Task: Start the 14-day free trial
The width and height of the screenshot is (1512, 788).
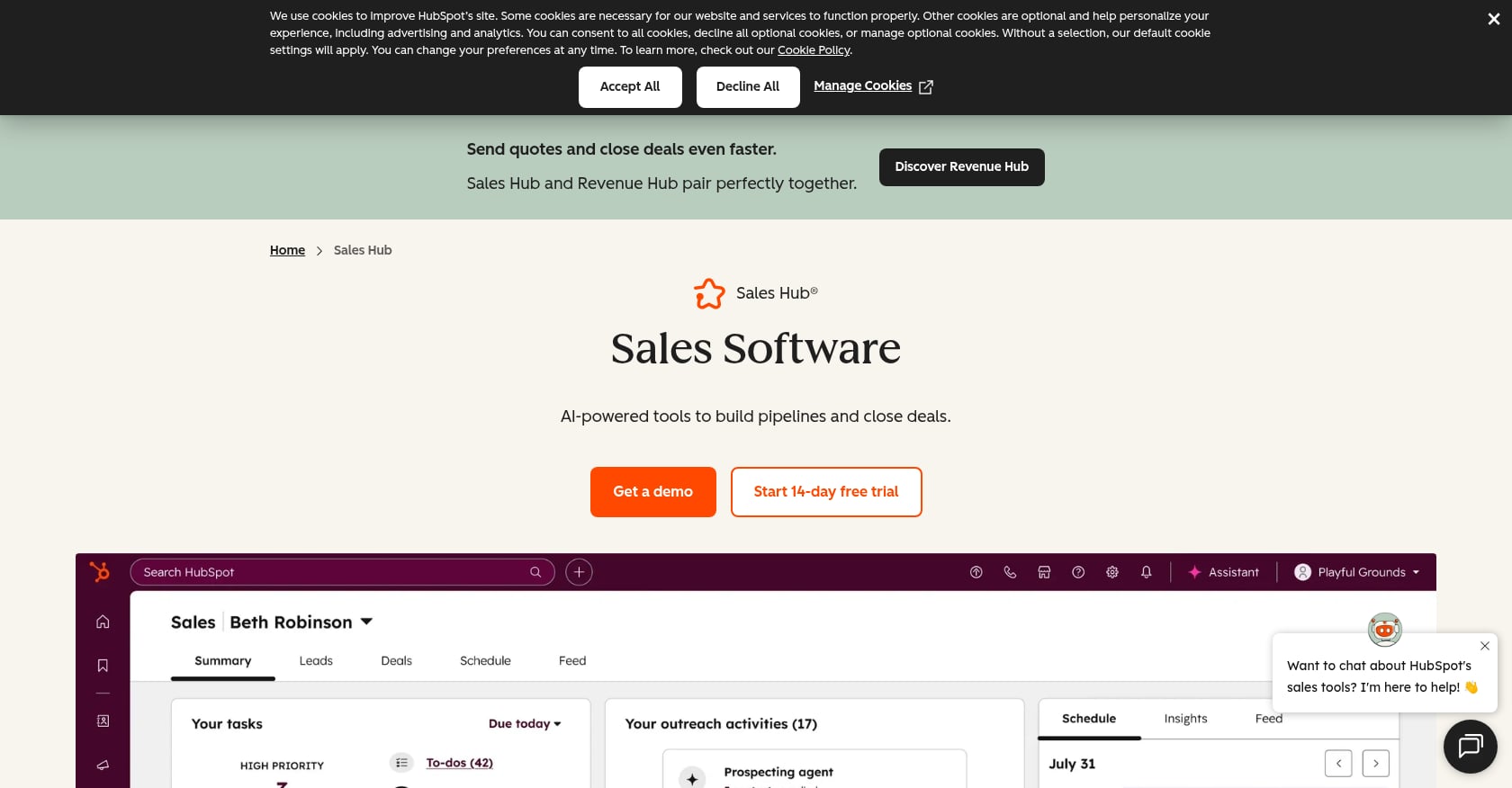Action: coord(826,492)
